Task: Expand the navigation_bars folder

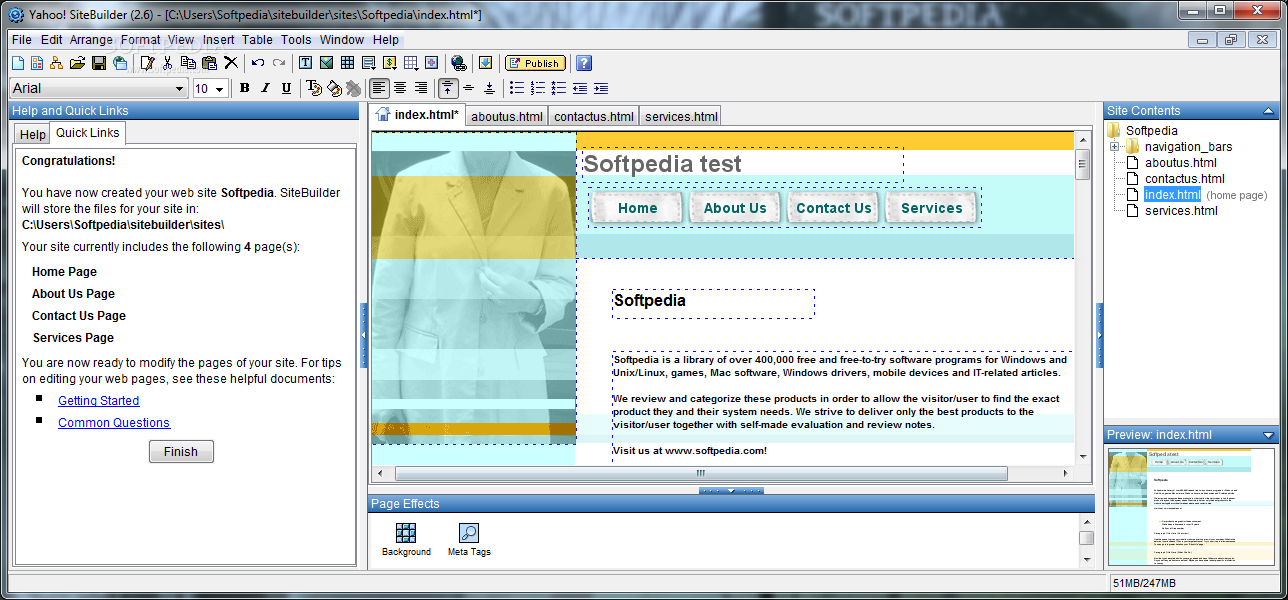Action: pos(1115,147)
